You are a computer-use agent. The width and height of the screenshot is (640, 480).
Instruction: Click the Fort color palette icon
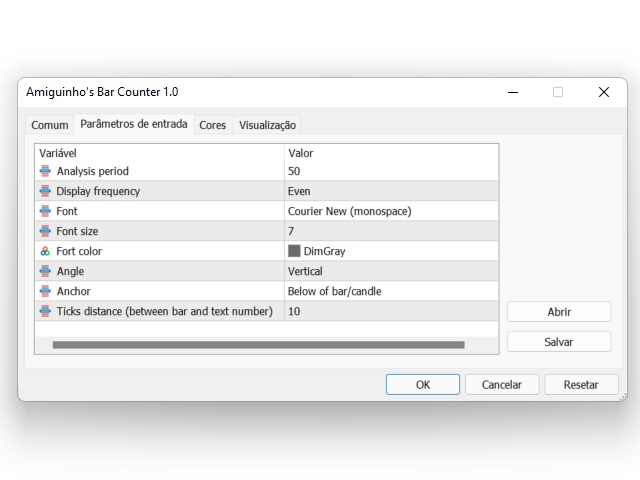45,251
